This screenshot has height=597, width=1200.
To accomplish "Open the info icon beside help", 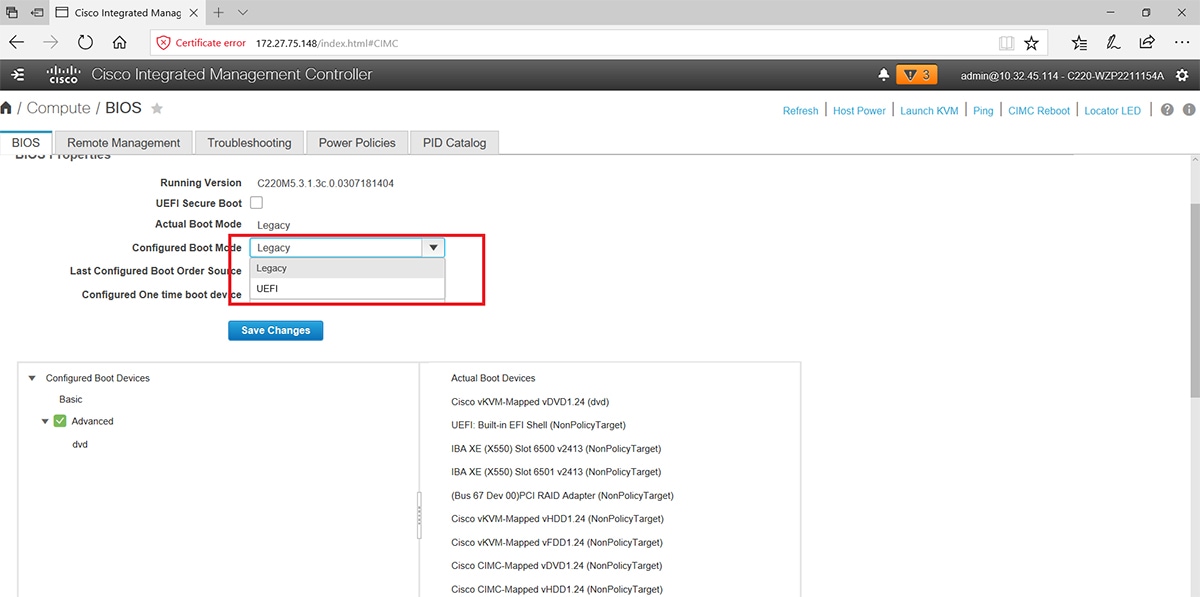I will (x=1189, y=110).
